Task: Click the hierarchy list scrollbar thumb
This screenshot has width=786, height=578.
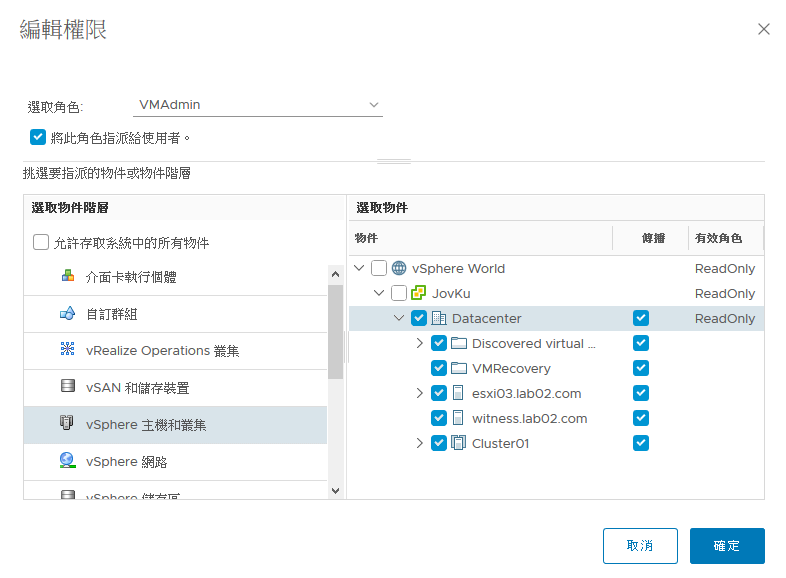Action: pos(336,332)
